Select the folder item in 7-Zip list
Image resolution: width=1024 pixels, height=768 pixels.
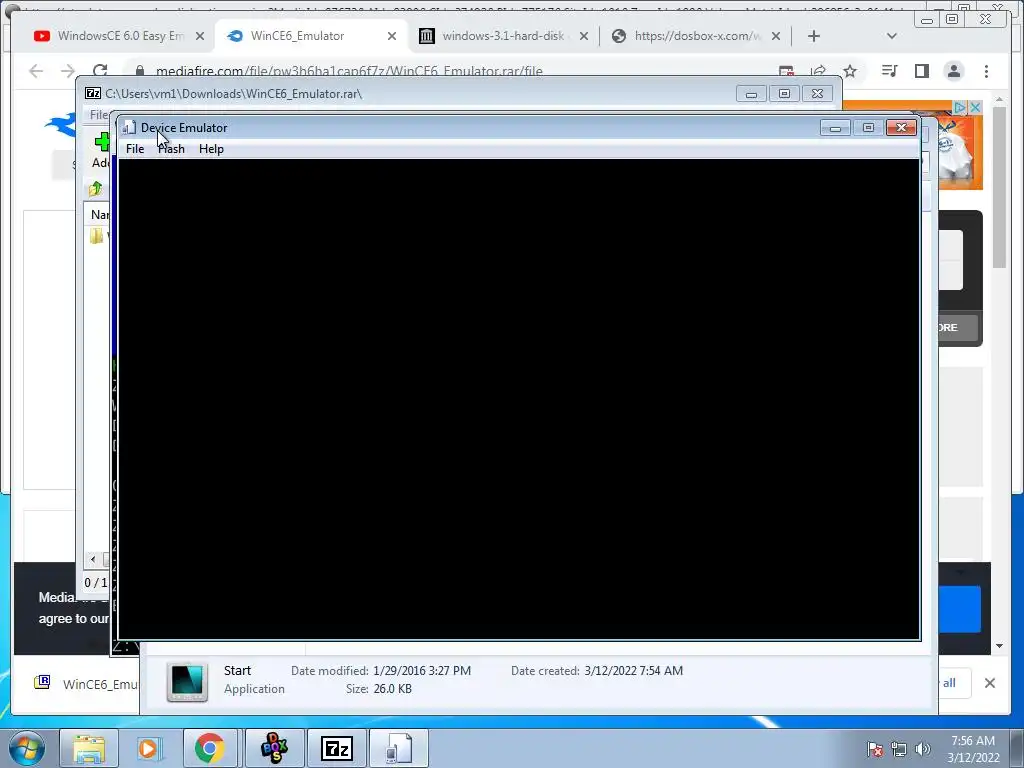coord(96,236)
